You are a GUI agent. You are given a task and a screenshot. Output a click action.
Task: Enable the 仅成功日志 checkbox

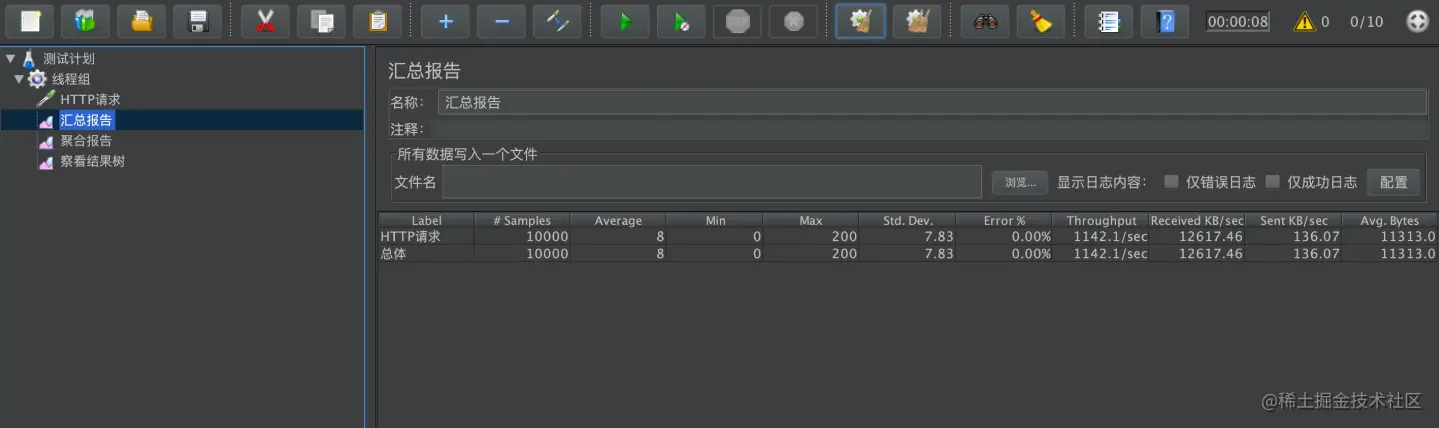1273,182
